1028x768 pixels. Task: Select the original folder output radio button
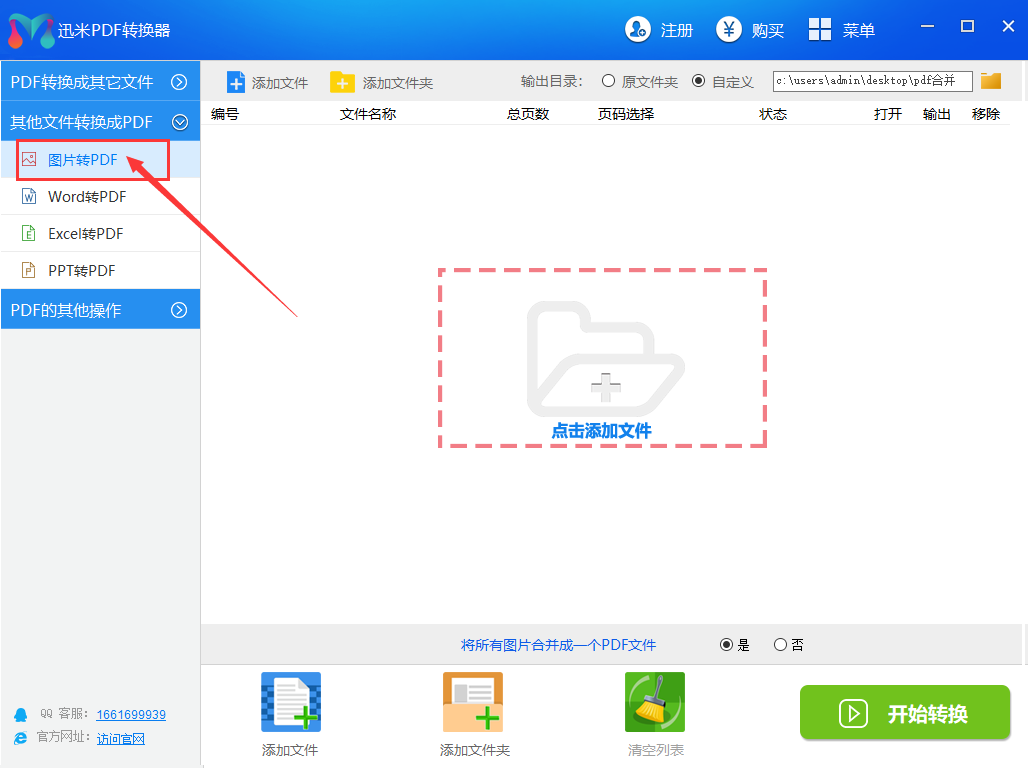(x=608, y=81)
